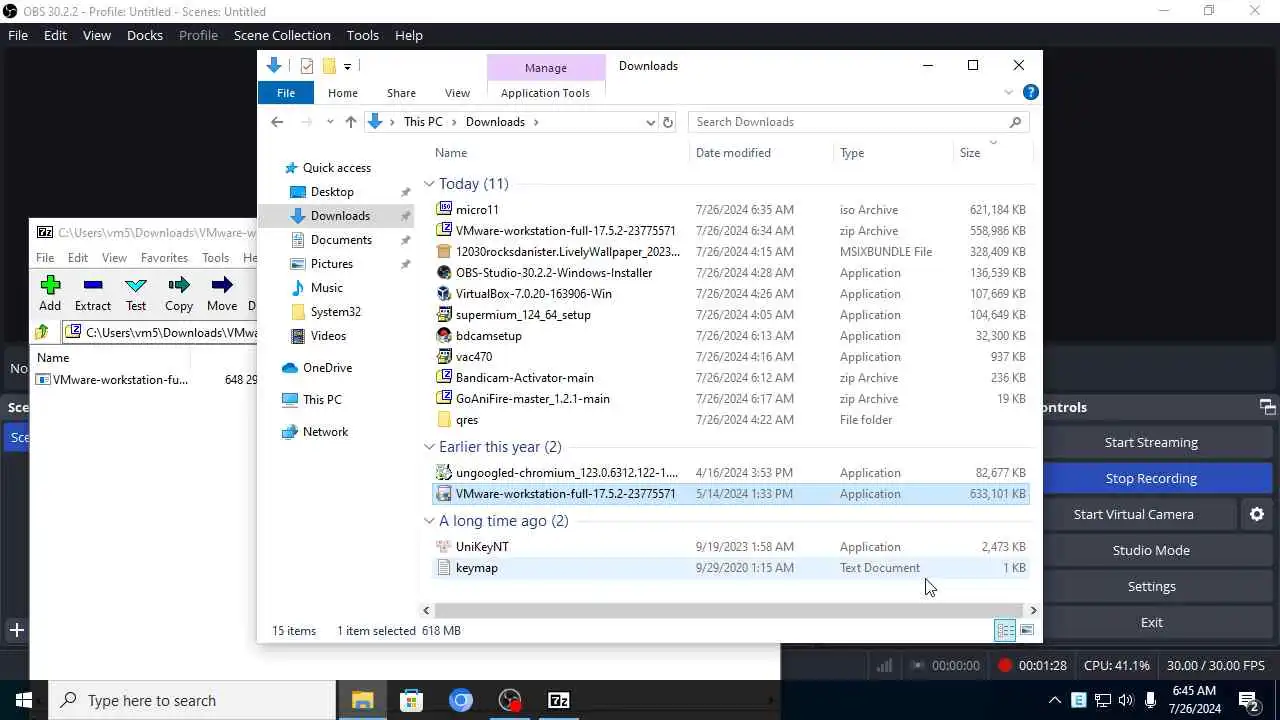
Task: Select the OBS-Studio-30.2.2-Windows-Installer file
Action: [x=730, y=273]
